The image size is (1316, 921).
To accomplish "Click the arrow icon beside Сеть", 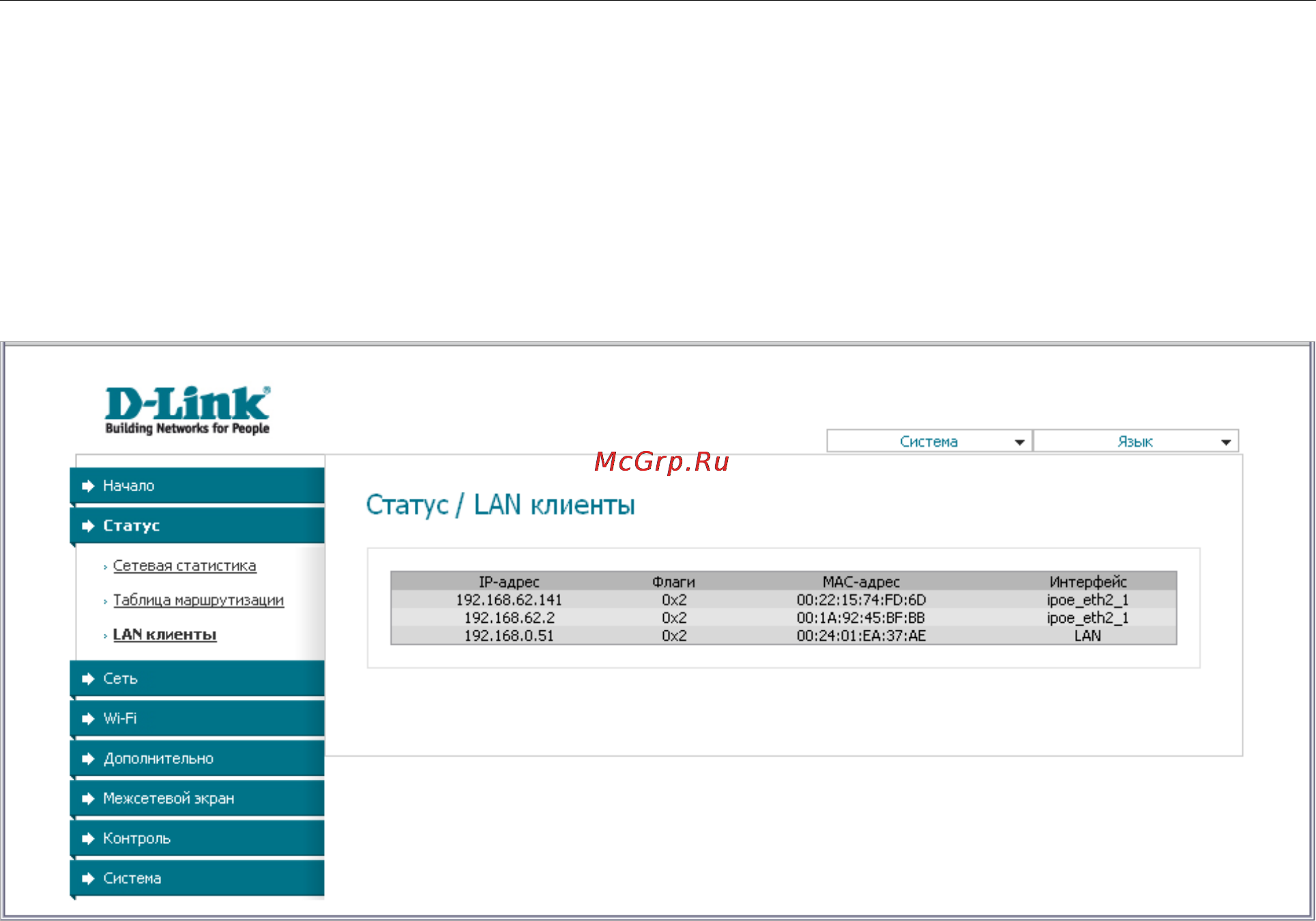I will (x=88, y=679).
